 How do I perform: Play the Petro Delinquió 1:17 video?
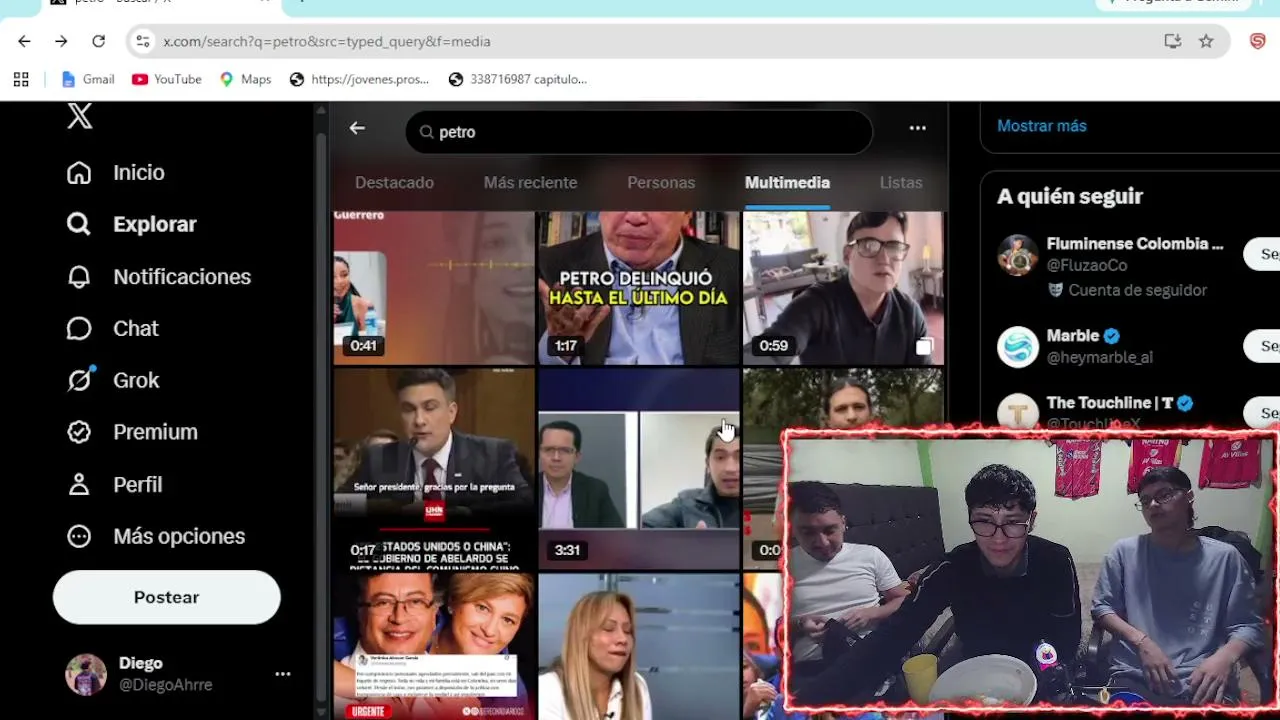(639, 288)
